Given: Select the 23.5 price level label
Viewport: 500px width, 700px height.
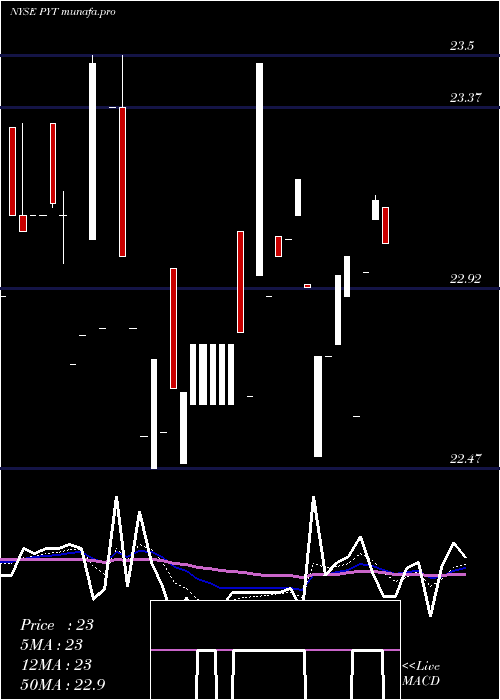Looking at the screenshot, I should [x=462, y=46].
